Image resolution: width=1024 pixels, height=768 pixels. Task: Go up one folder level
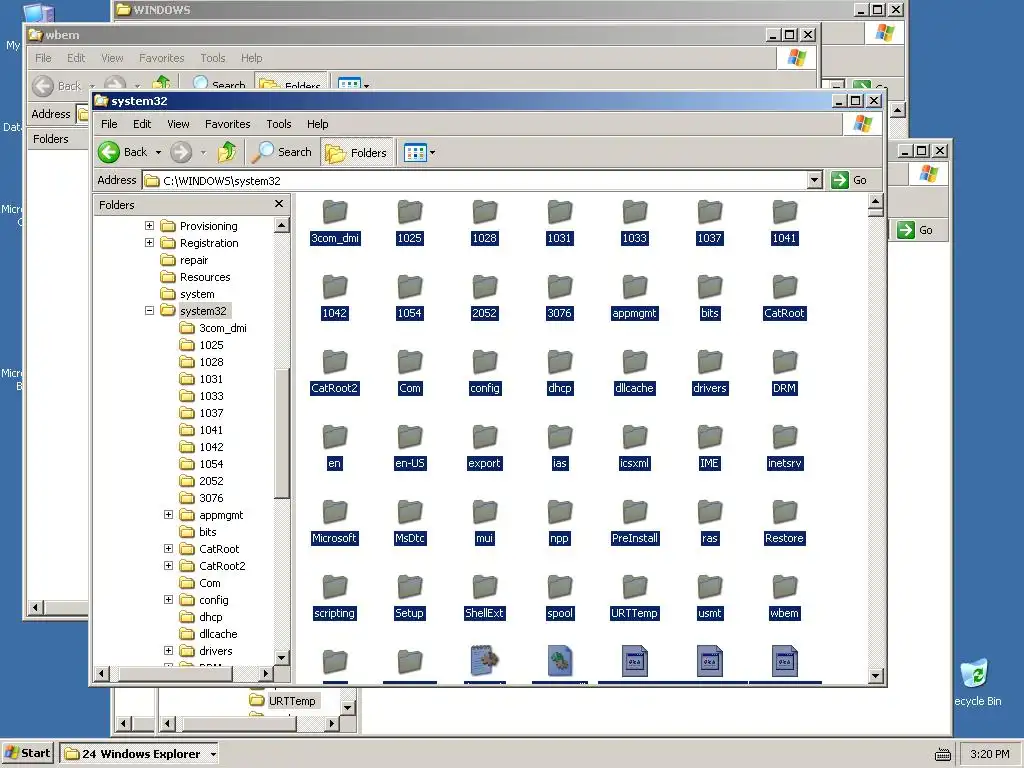point(227,152)
